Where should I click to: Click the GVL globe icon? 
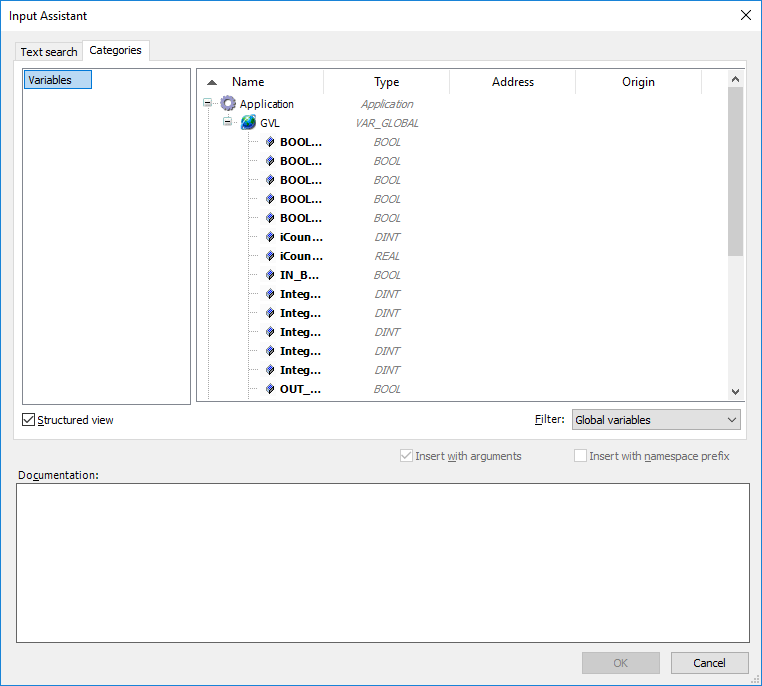point(248,123)
